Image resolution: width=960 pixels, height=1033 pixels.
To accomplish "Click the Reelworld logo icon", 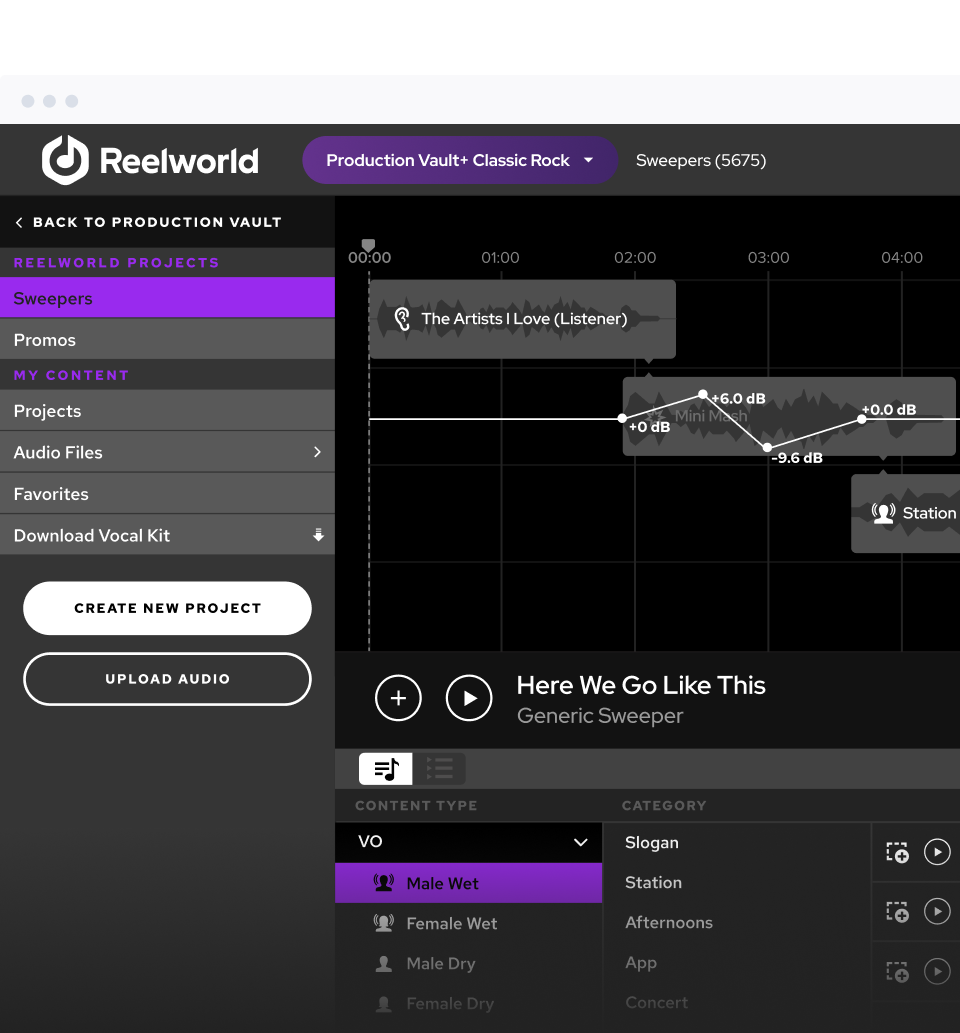I will 65,160.
